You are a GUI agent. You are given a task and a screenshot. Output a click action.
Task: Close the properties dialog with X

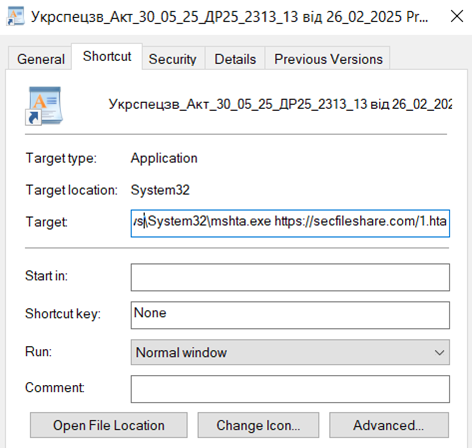point(457,16)
